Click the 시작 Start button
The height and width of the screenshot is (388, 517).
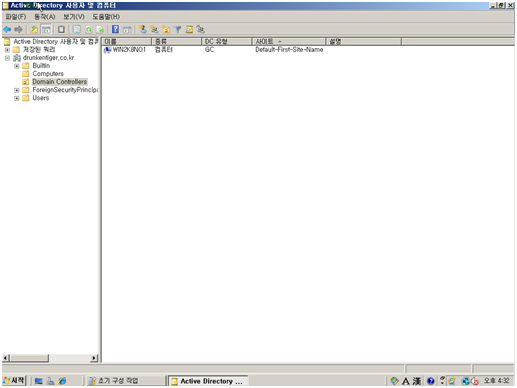(14, 380)
